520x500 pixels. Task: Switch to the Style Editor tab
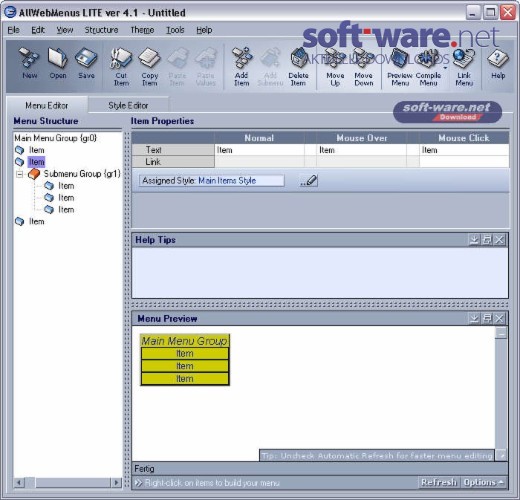[128, 105]
